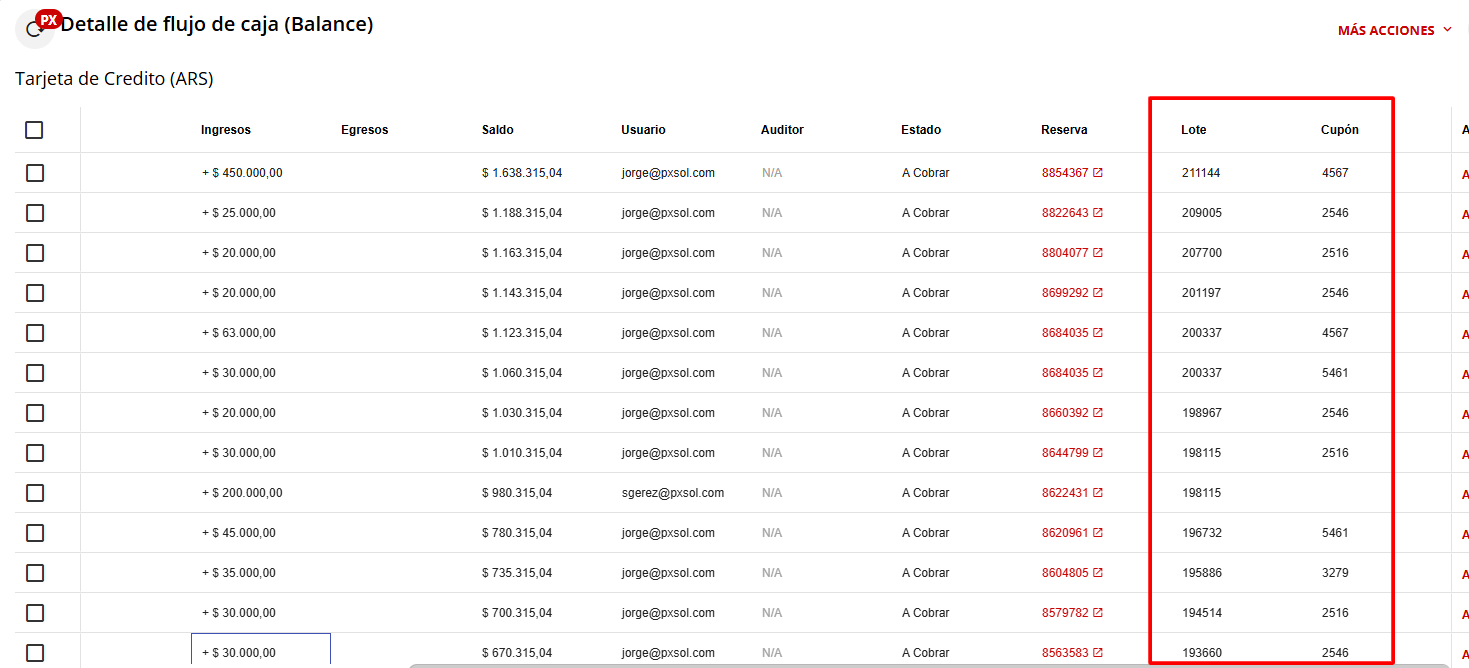
Task: Open reserva link 8644799
Action: click(x=1064, y=453)
